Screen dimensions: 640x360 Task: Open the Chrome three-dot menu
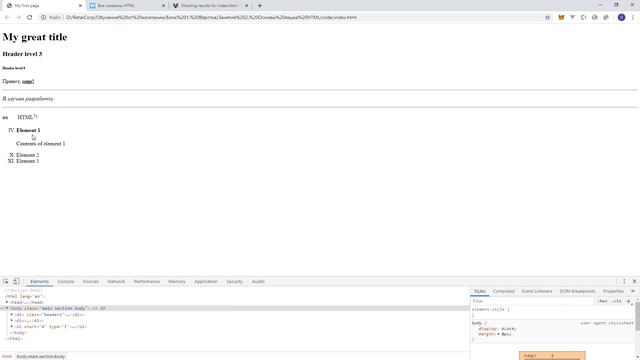tap(633, 18)
